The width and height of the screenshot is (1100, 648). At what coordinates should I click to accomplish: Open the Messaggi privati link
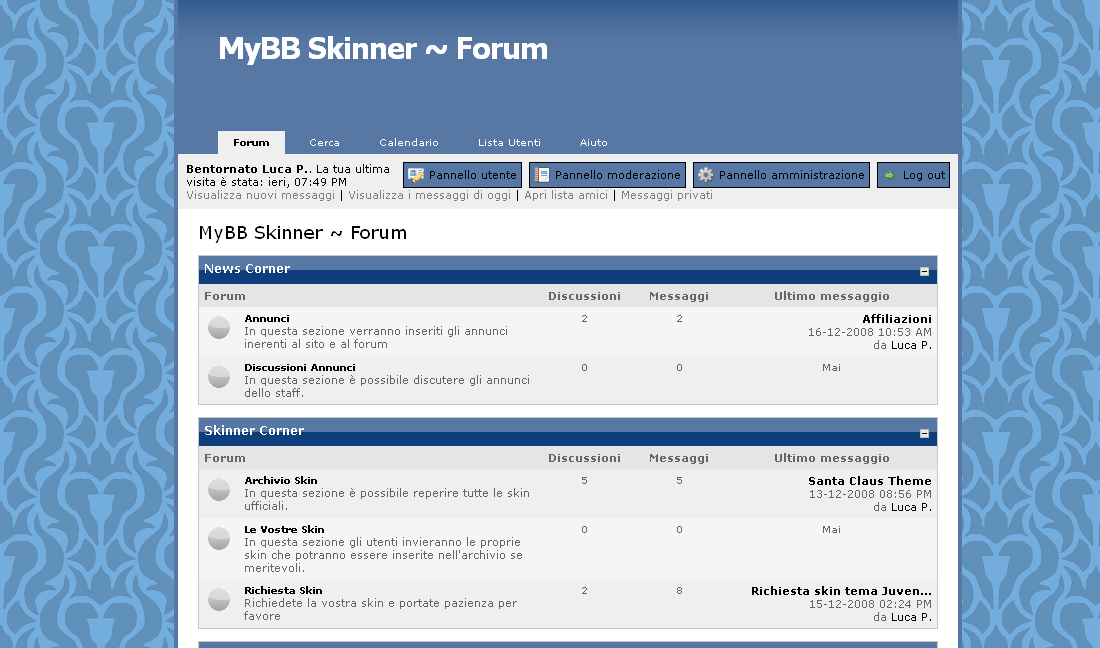tap(666, 196)
